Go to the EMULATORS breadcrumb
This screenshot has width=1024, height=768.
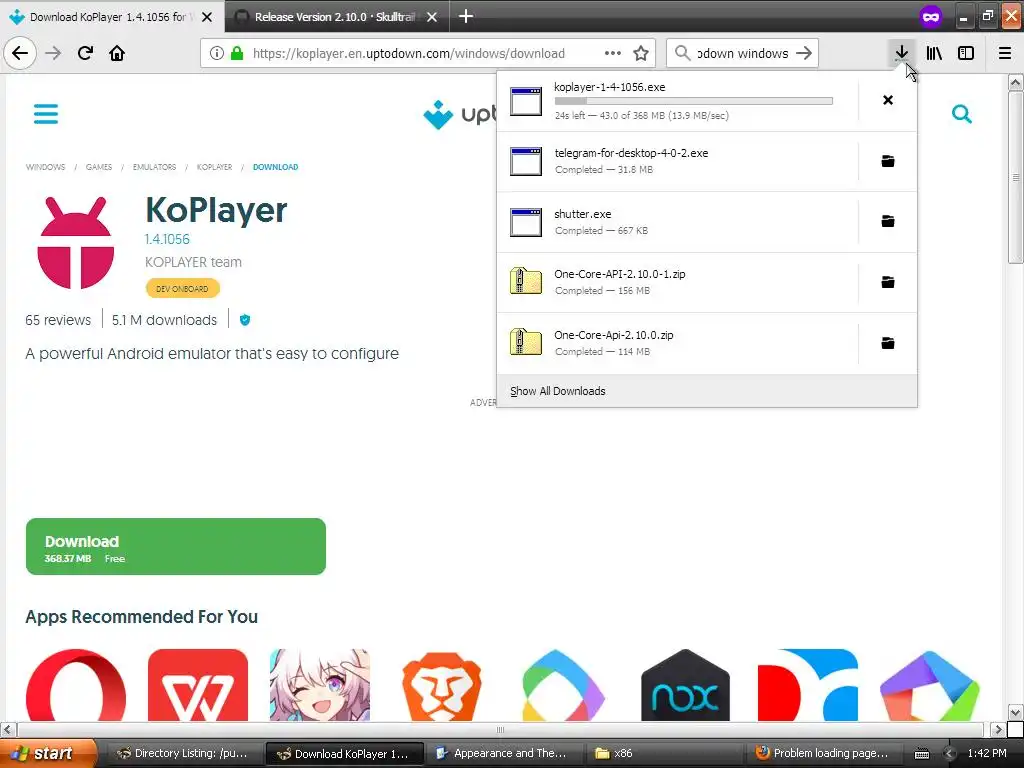(154, 167)
